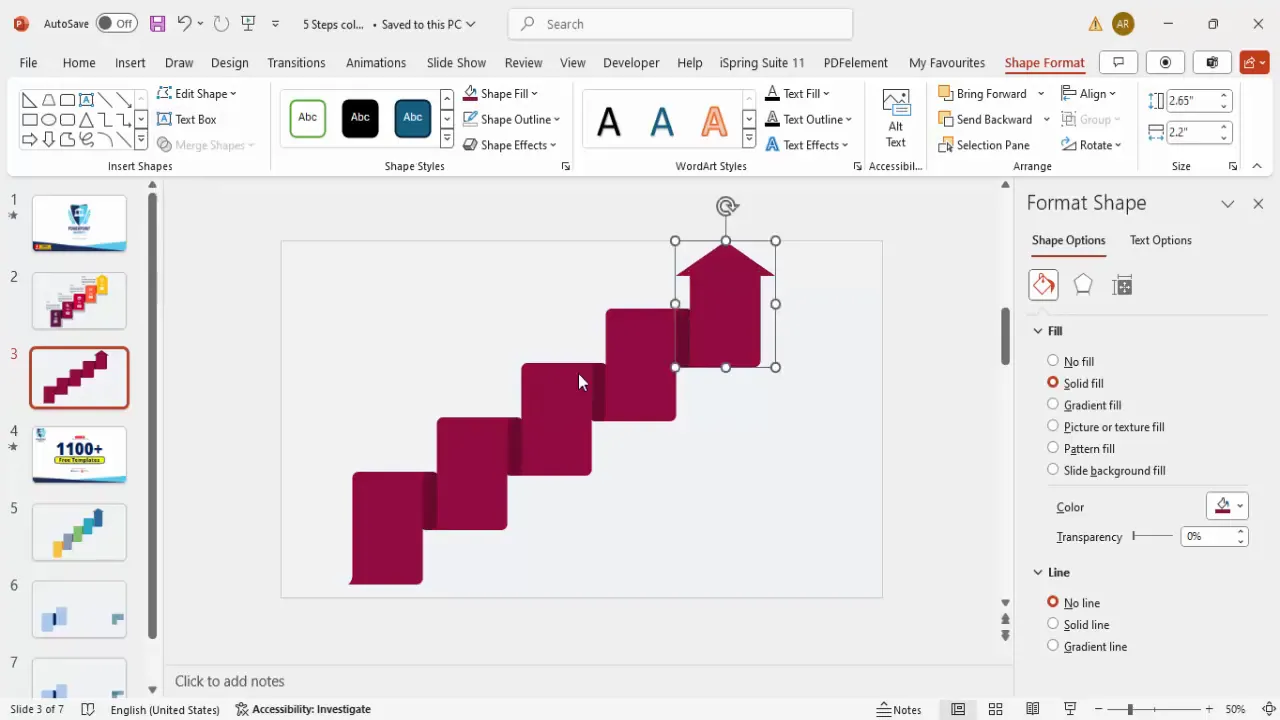The width and height of the screenshot is (1280, 720).
Task: Switch to Slide Sorter view icon
Action: (x=995, y=709)
